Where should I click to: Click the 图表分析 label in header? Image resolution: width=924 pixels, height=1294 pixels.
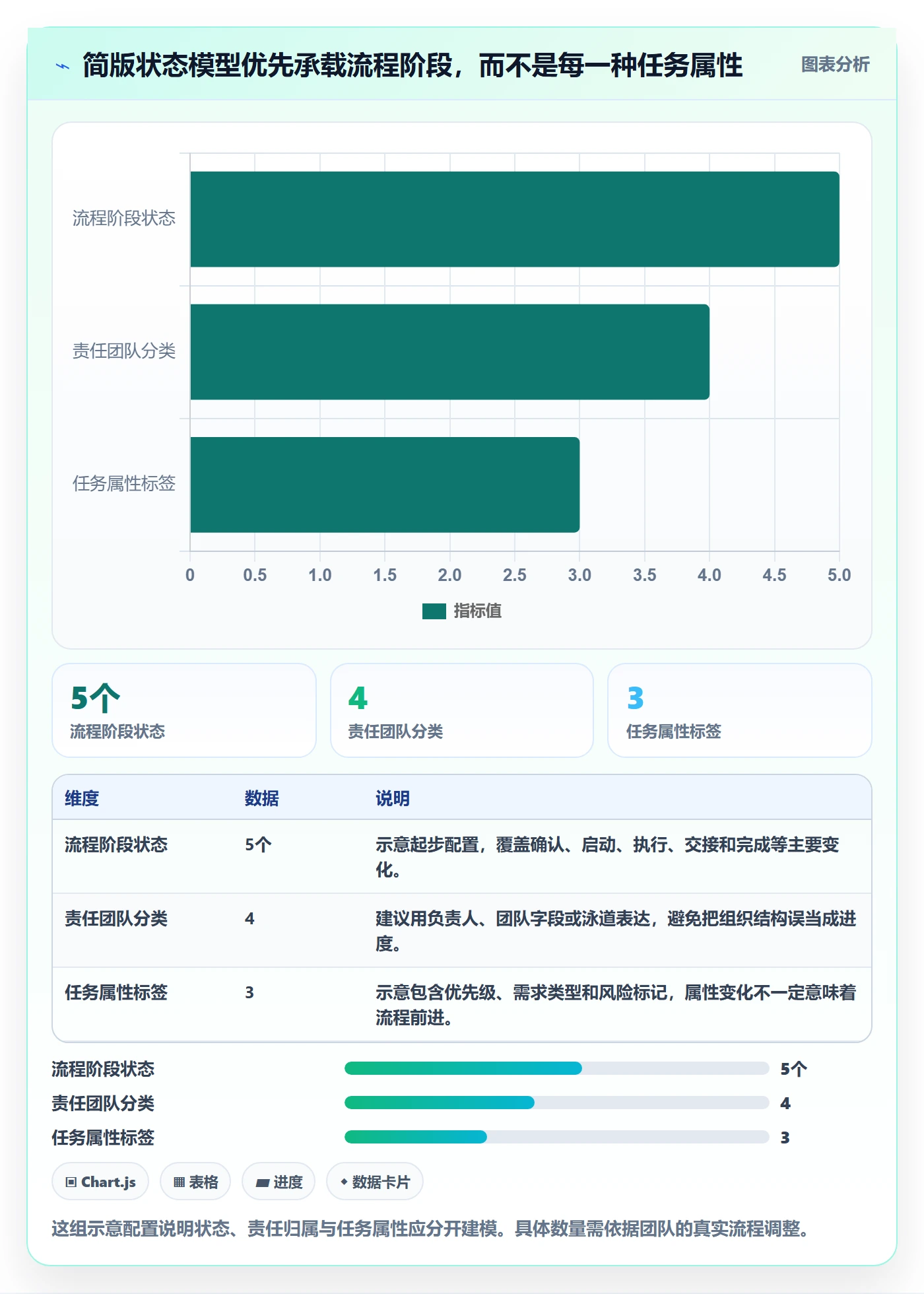pos(835,65)
